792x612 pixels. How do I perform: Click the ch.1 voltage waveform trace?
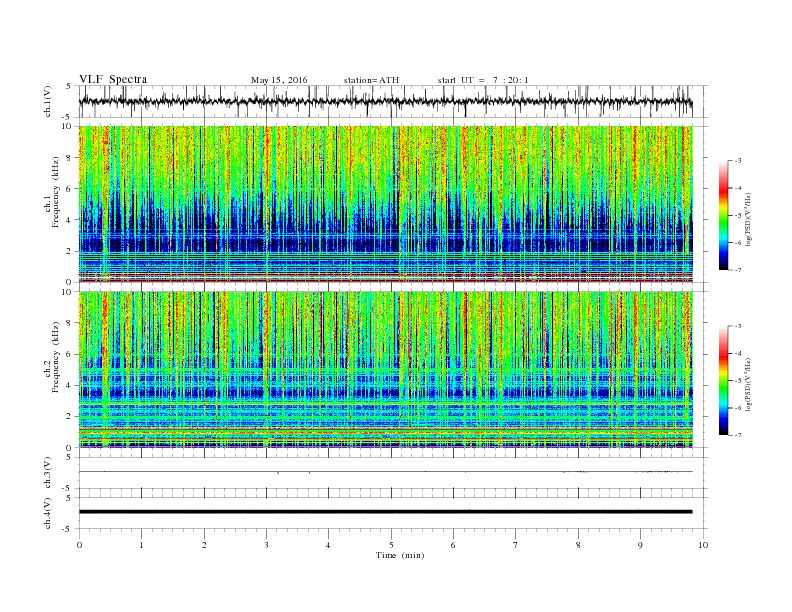pos(385,101)
